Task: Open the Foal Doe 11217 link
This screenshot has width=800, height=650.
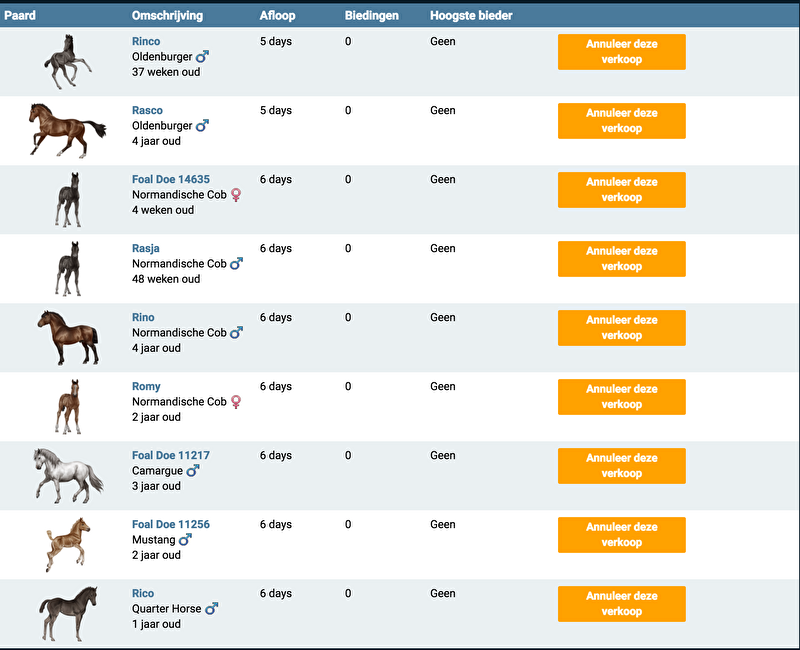Action: pyautogui.click(x=171, y=455)
